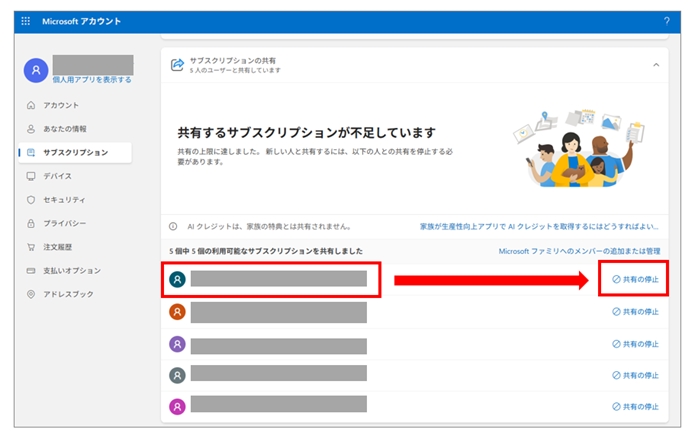Click the orange user avatar icon
Image resolution: width=698 pixels, height=439 pixels.
(177, 312)
